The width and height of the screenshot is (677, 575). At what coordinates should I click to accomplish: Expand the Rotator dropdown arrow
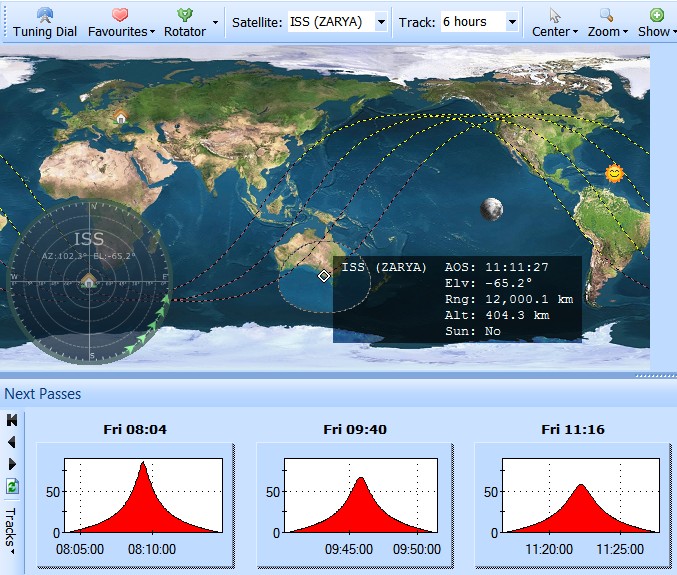click(215, 22)
